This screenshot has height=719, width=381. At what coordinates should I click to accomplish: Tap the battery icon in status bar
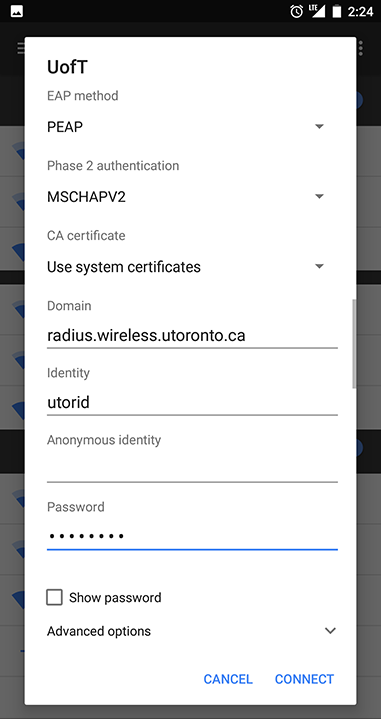(x=337, y=11)
